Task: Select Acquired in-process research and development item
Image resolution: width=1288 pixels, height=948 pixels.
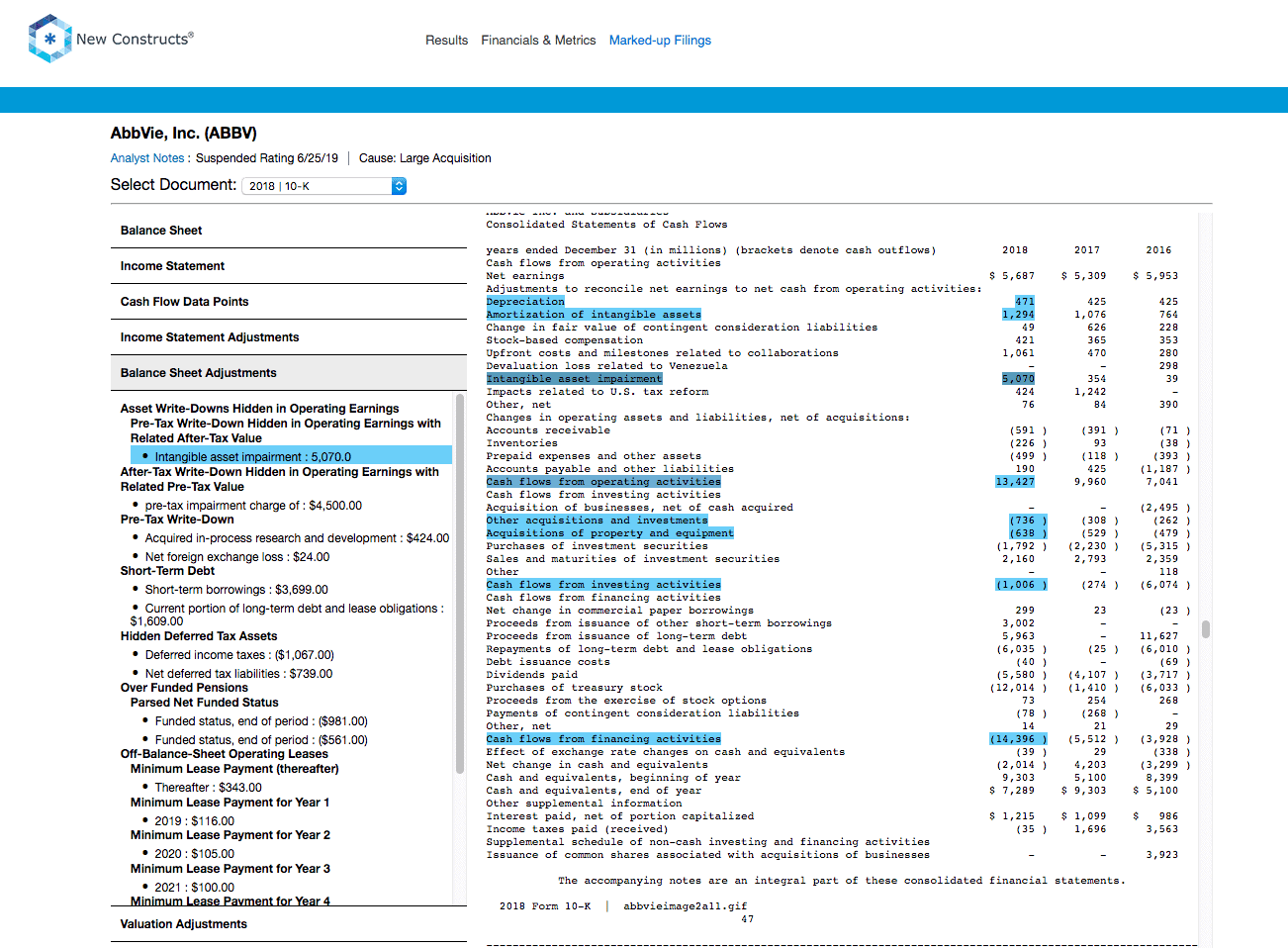Action: 297,538
